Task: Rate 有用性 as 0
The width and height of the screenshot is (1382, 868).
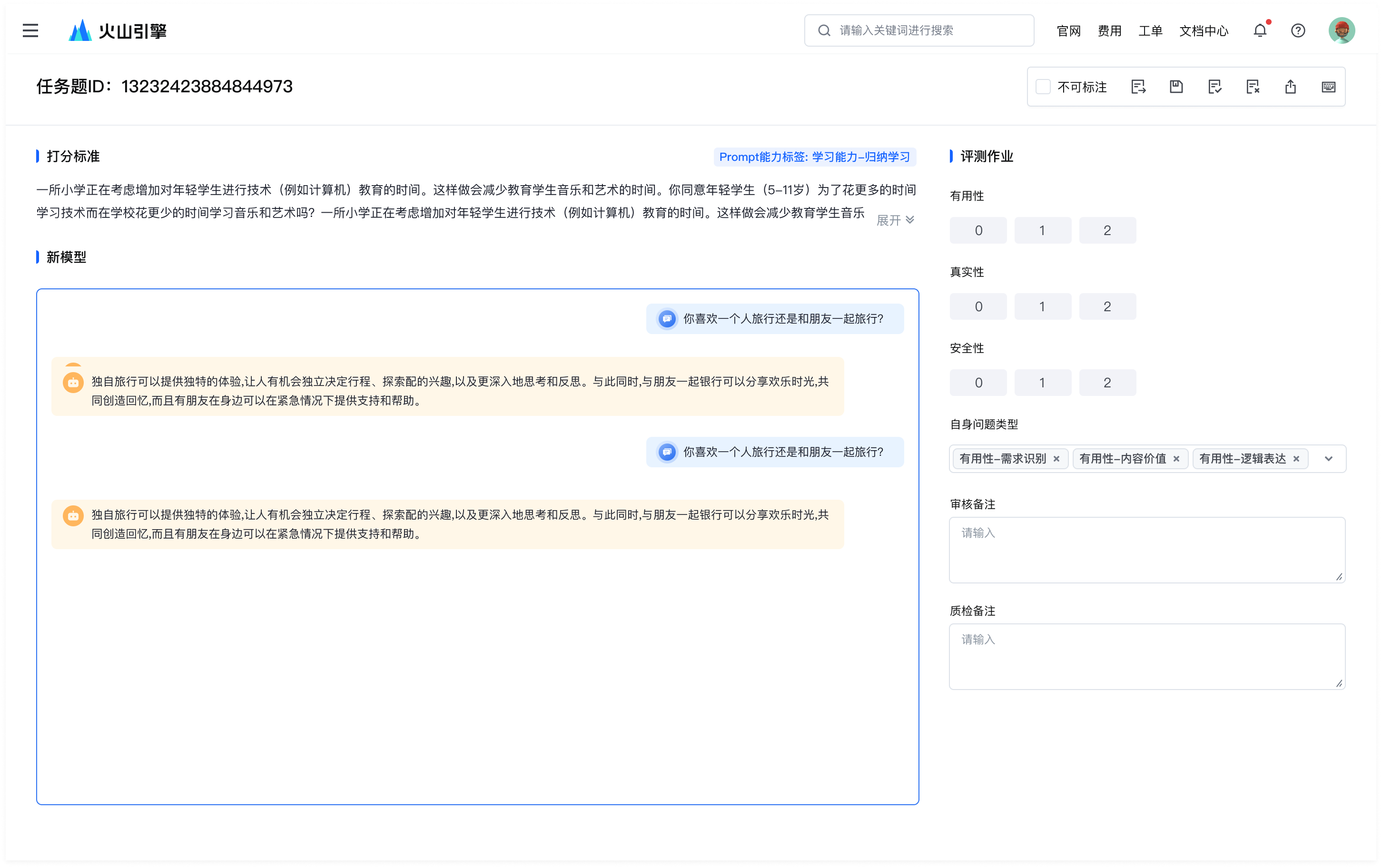Action: 978,231
